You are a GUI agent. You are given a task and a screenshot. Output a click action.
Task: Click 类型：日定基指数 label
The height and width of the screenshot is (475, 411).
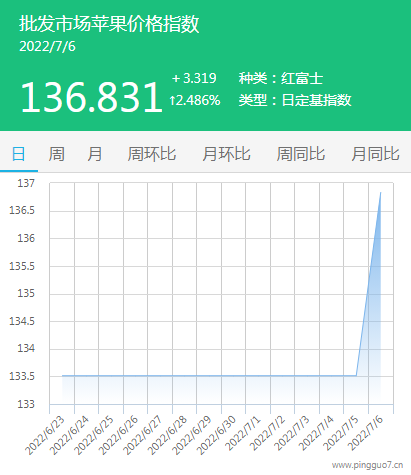[295, 100]
